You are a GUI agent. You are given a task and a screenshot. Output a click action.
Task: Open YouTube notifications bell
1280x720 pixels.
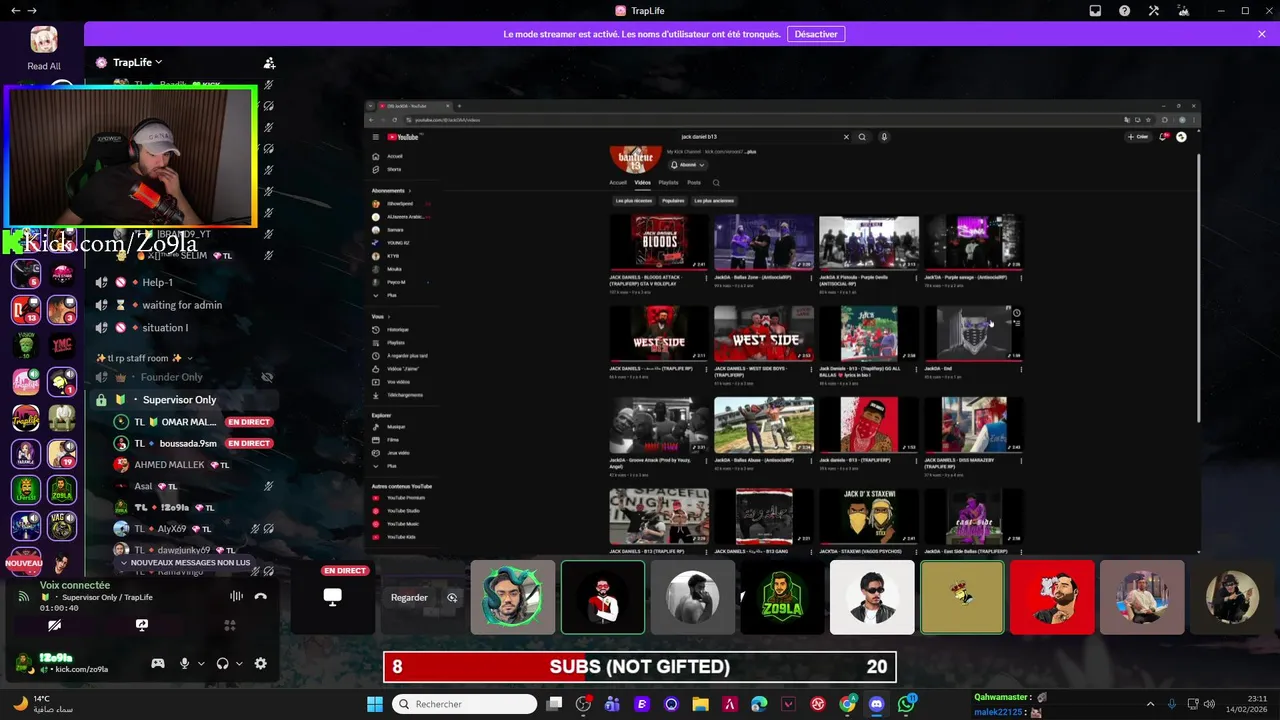point(1164,137)
